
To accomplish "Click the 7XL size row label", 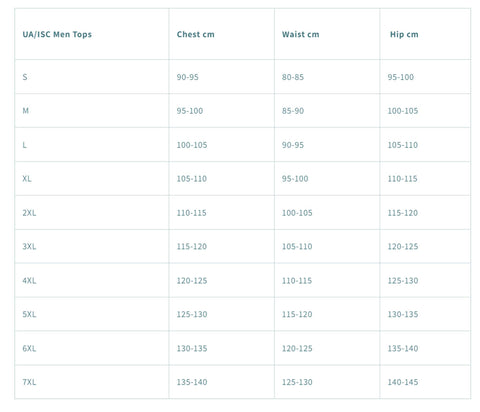I will (x=29, y=382).
